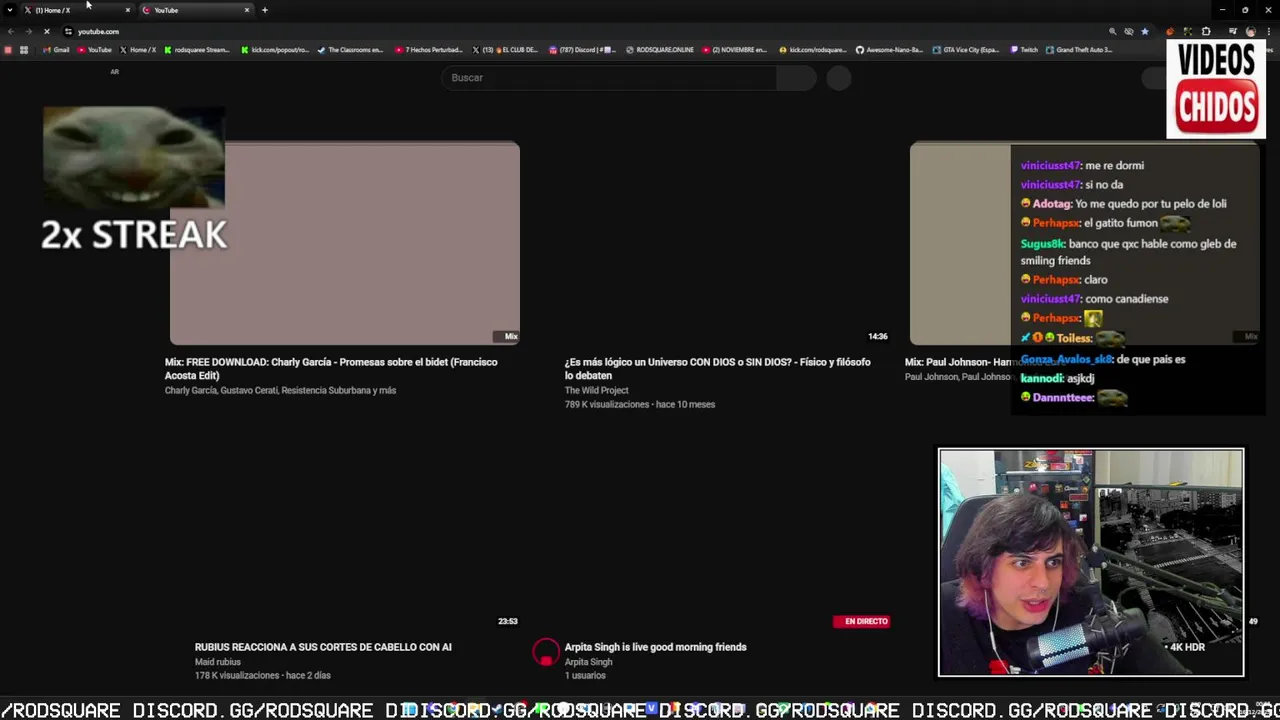1280x720 pixels.
Task: Open the 7 Hechos Perturbad bookmark
Action: (x=429, y=50)
